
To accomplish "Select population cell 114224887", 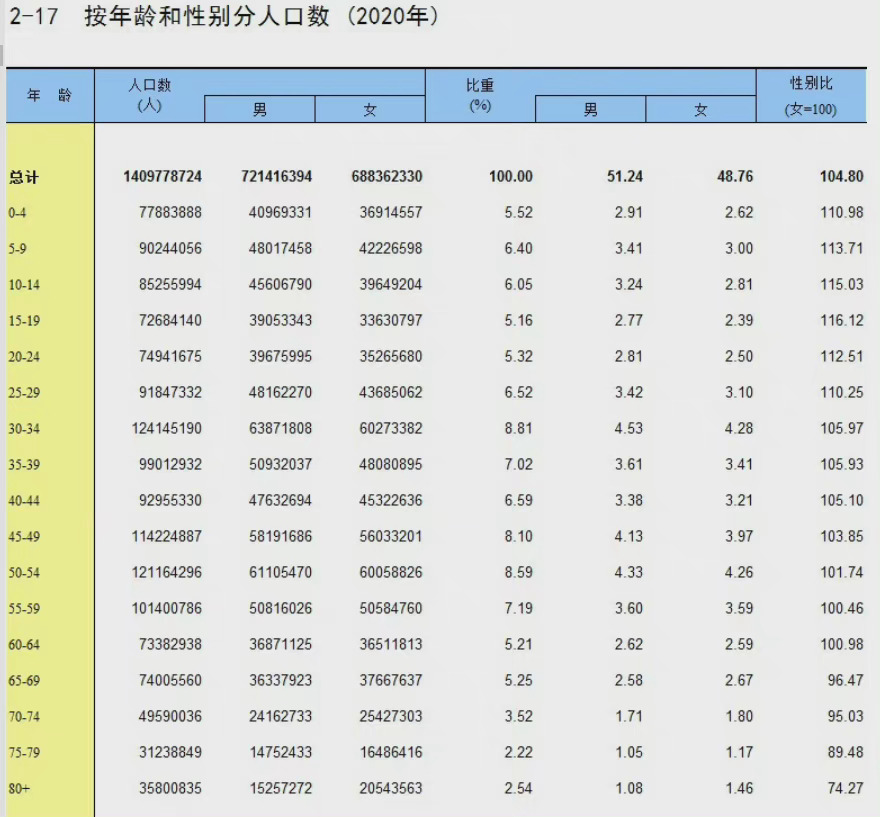I will (x=166, y=536).
